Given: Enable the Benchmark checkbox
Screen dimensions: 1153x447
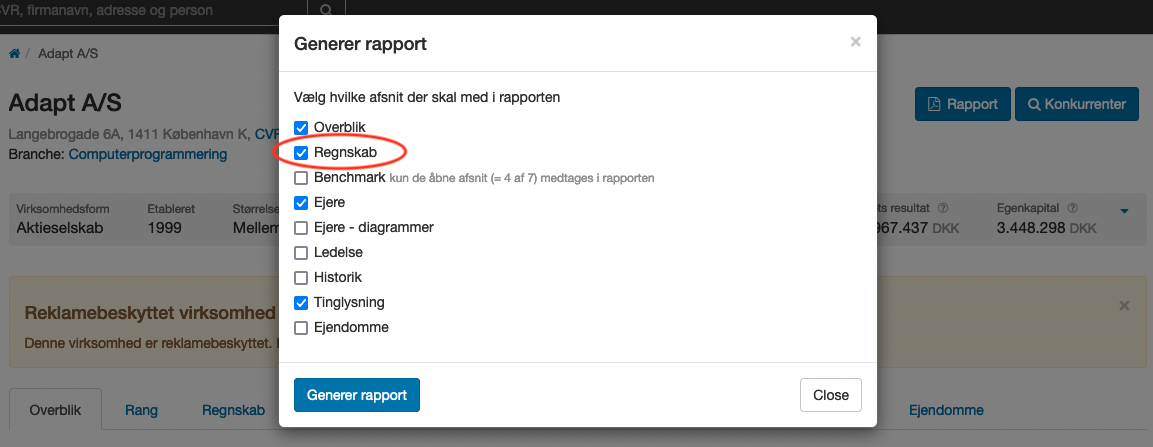Looking at the screenshot, I should tap(301, 178).
